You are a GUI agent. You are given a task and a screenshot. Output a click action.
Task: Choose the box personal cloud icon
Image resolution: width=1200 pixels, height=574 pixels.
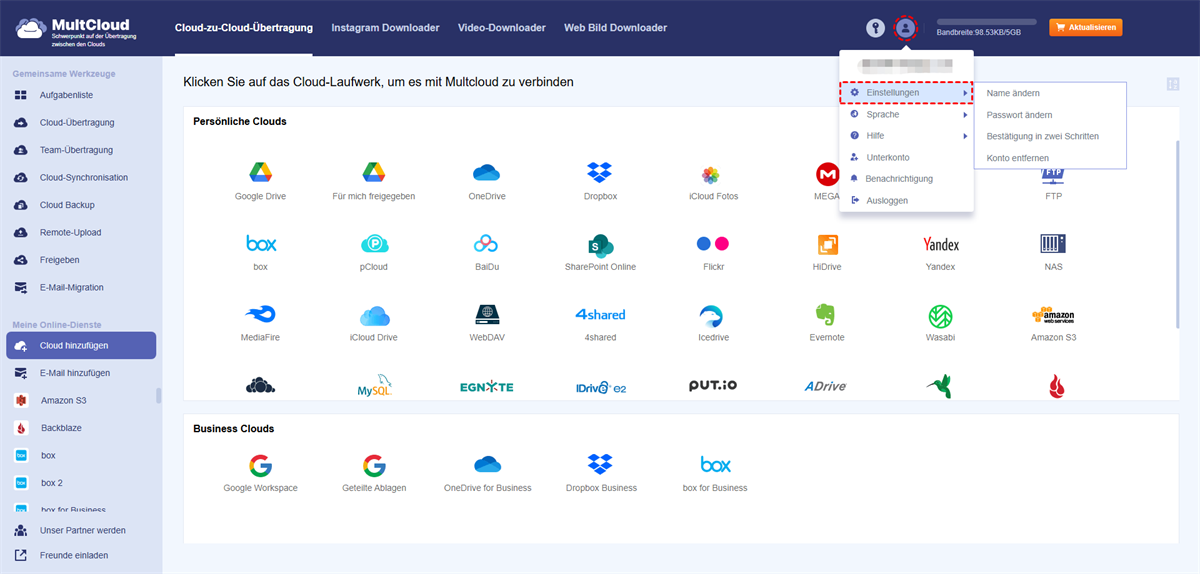[x=260, y=243]
